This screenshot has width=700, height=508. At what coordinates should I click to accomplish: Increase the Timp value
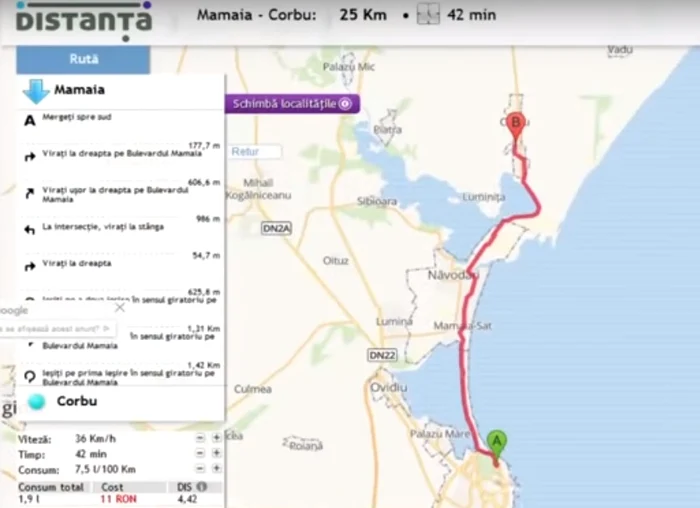[216, 453]
